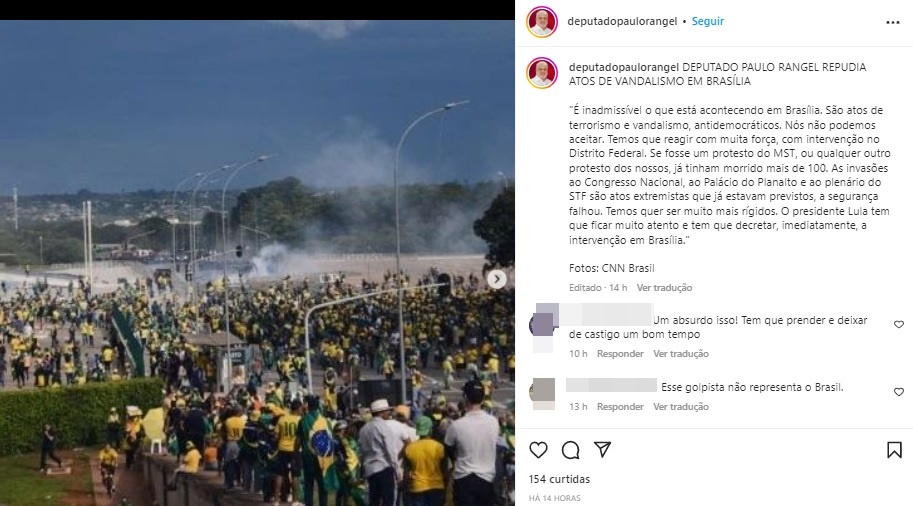
Task: Save post with bookmark icon
Action: pyautogui.click(x=894, y=450)
